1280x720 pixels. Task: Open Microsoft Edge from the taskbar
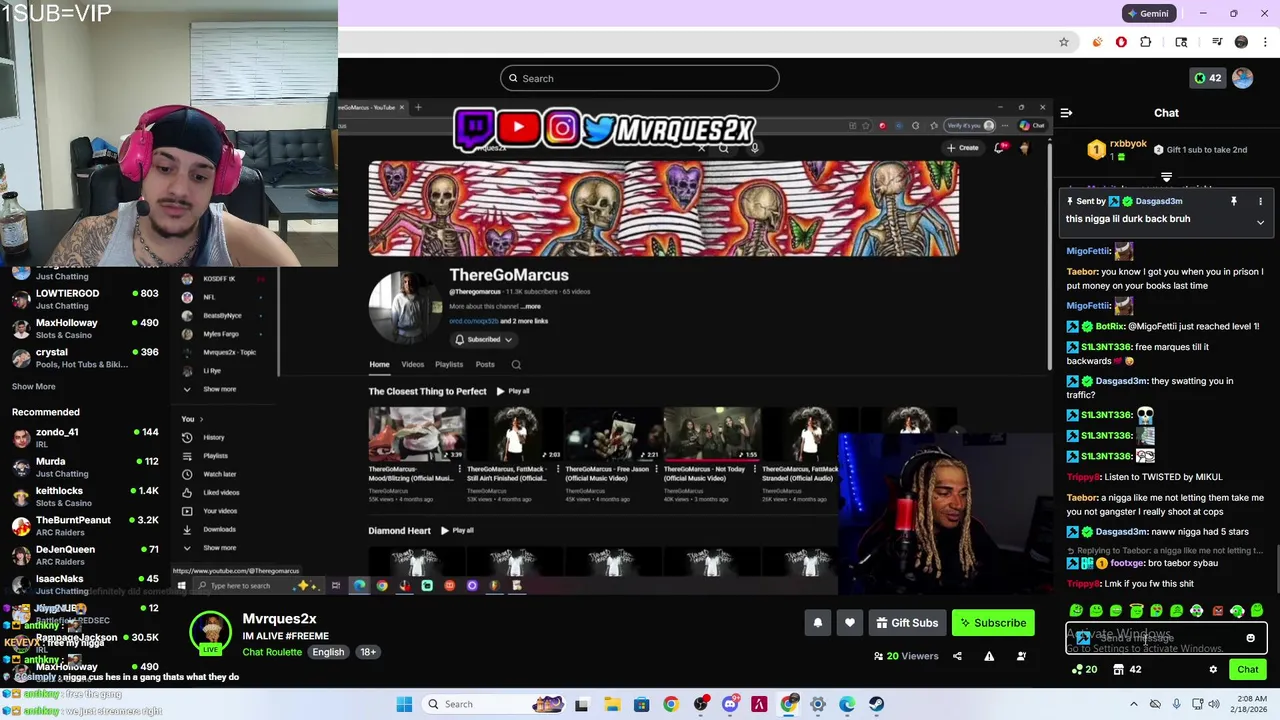point(847,704)
